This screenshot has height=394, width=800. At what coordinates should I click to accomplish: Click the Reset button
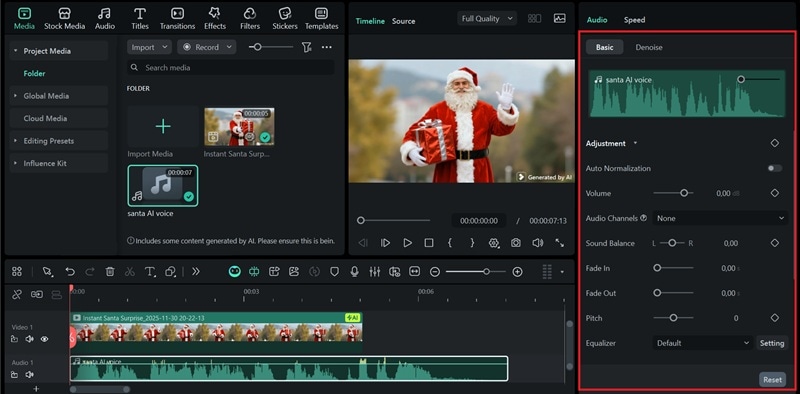[x=772, y=379]
